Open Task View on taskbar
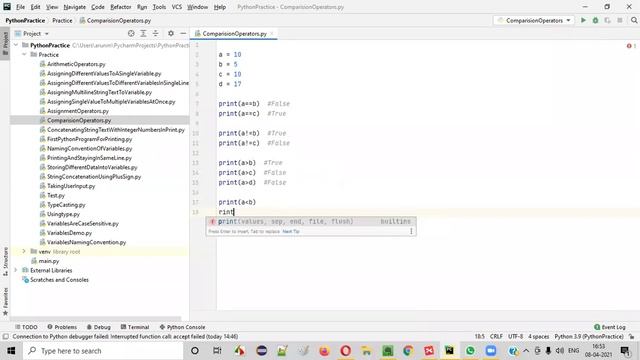640x360 pixels. click(x=217, y=351)
